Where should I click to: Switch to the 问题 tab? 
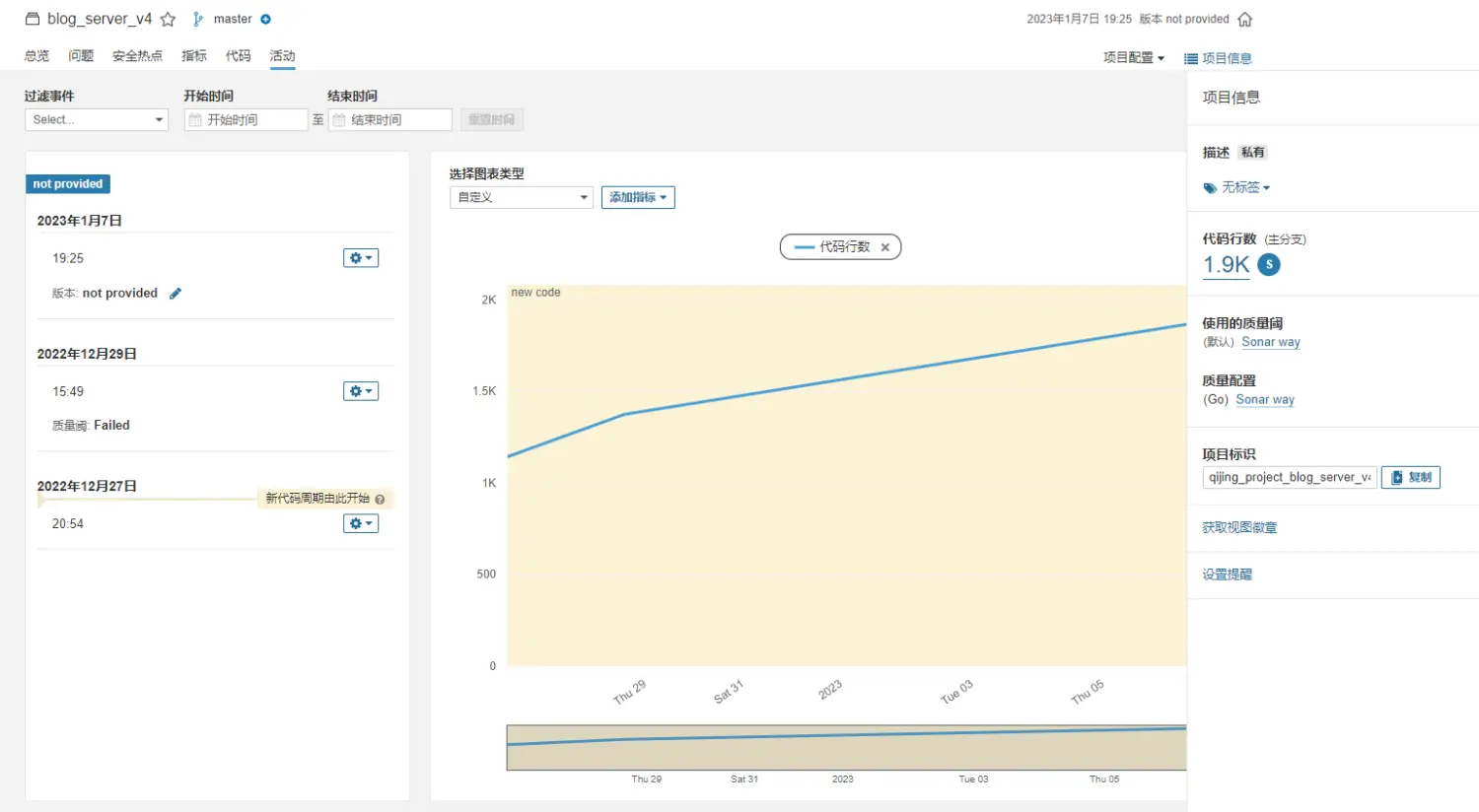pos(81,56)
